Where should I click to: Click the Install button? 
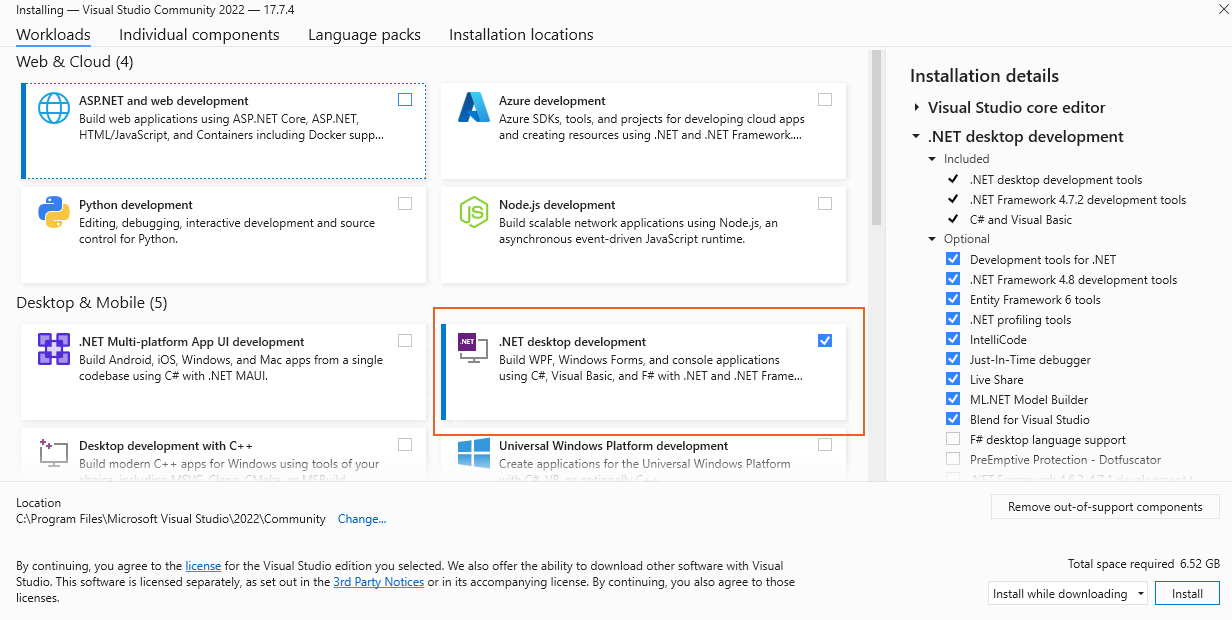click(1188, 594)
